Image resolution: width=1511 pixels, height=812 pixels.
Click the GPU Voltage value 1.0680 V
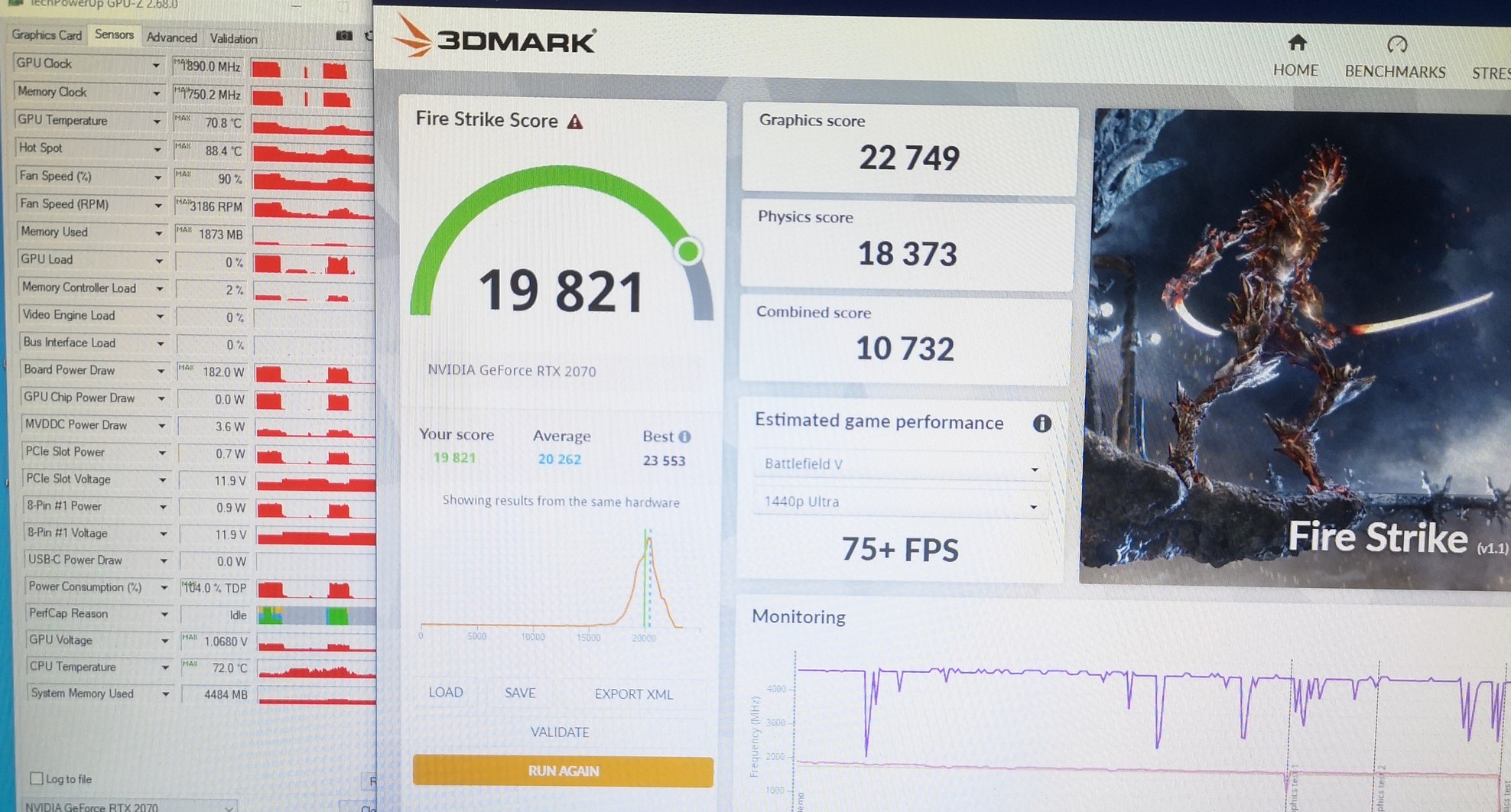pos(226,642)
